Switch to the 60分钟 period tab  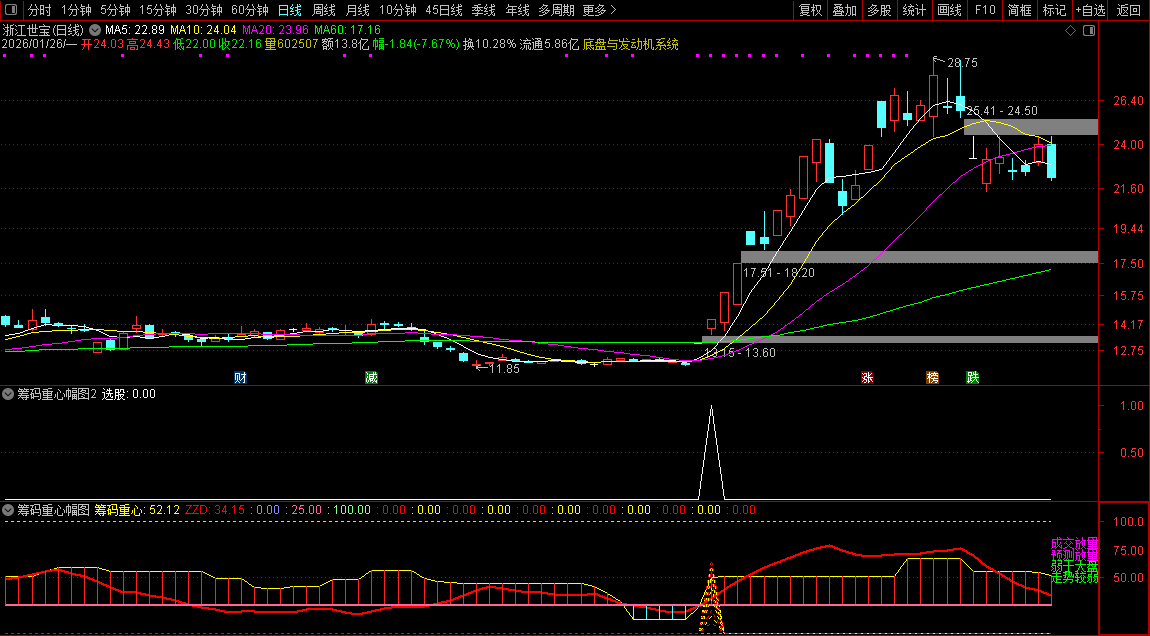249,10
